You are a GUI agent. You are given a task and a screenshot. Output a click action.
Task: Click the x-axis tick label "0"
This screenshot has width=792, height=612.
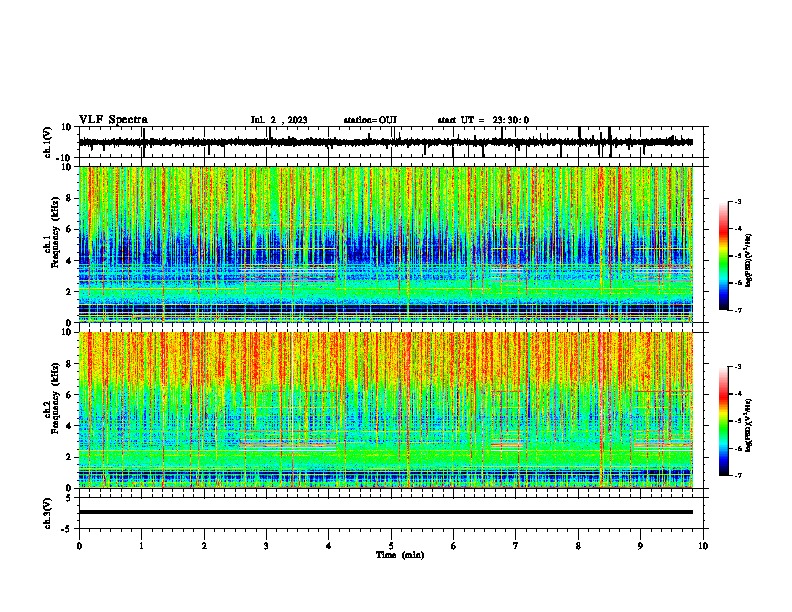[x=79, y=546]
